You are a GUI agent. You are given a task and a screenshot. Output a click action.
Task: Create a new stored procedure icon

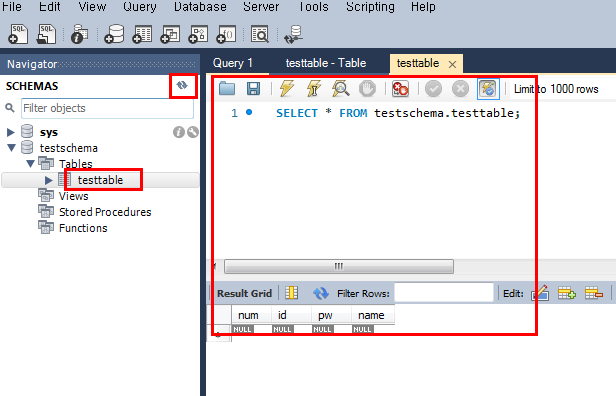[198, 34]
